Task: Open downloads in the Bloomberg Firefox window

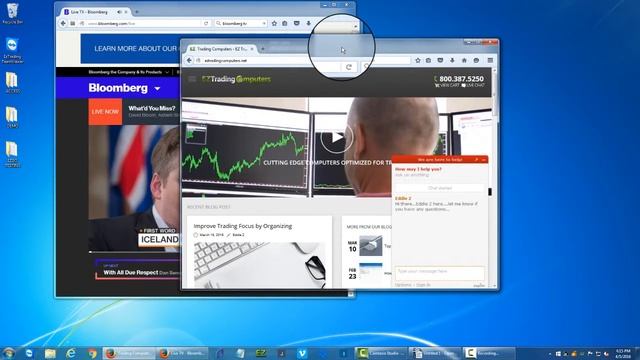Action: [x=309, y=24]
